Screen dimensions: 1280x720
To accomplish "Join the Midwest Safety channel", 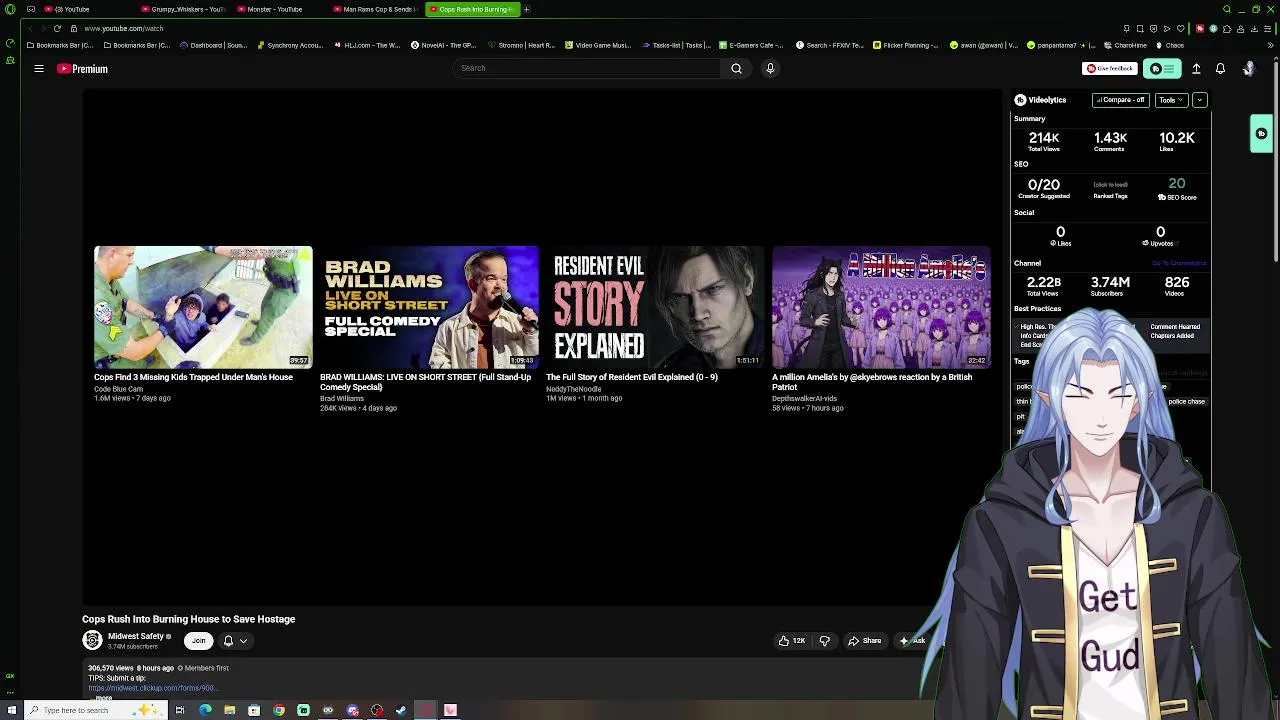I will pyautogui.click(x=198, y=641).
